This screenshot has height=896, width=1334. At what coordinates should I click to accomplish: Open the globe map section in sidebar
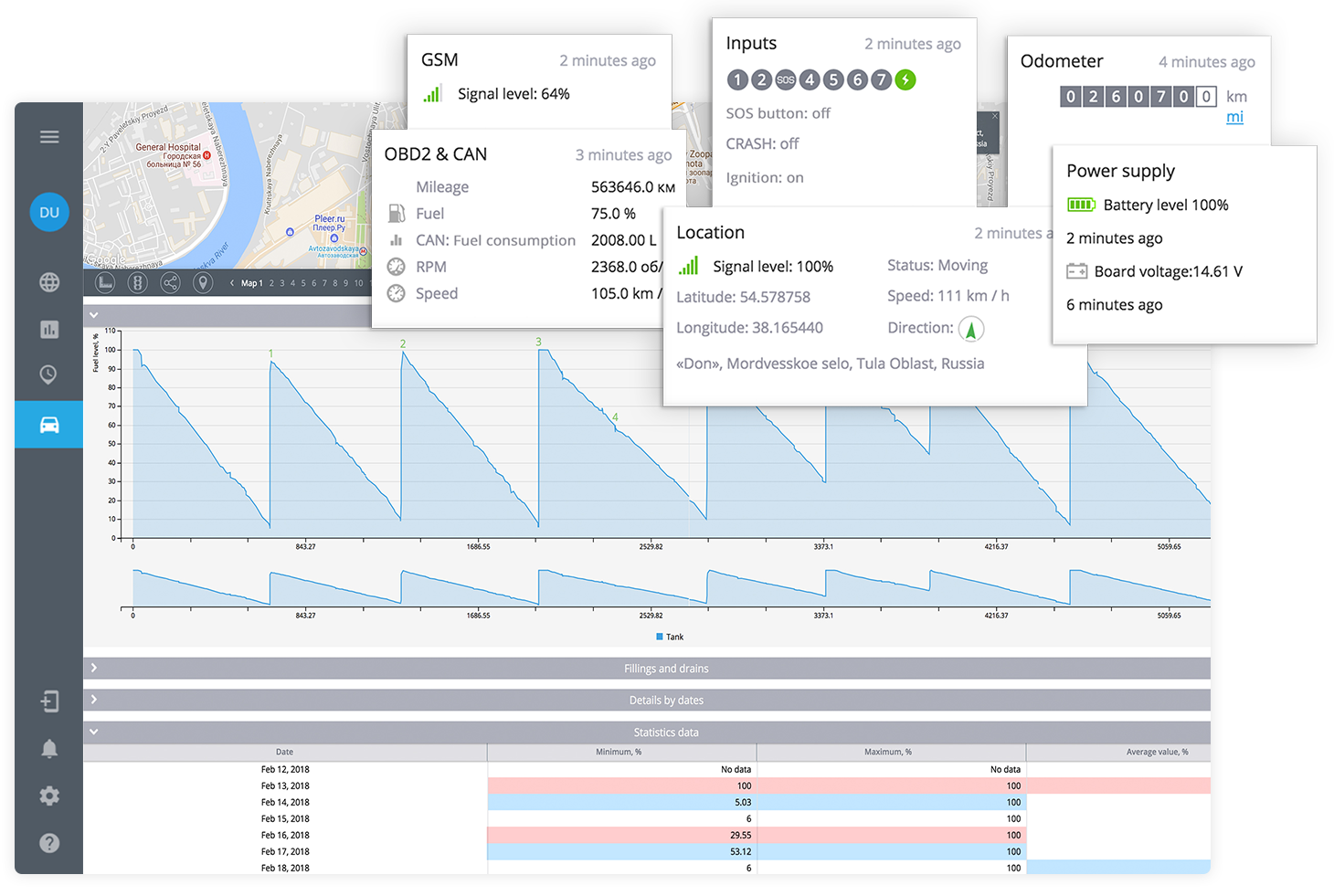49,282
